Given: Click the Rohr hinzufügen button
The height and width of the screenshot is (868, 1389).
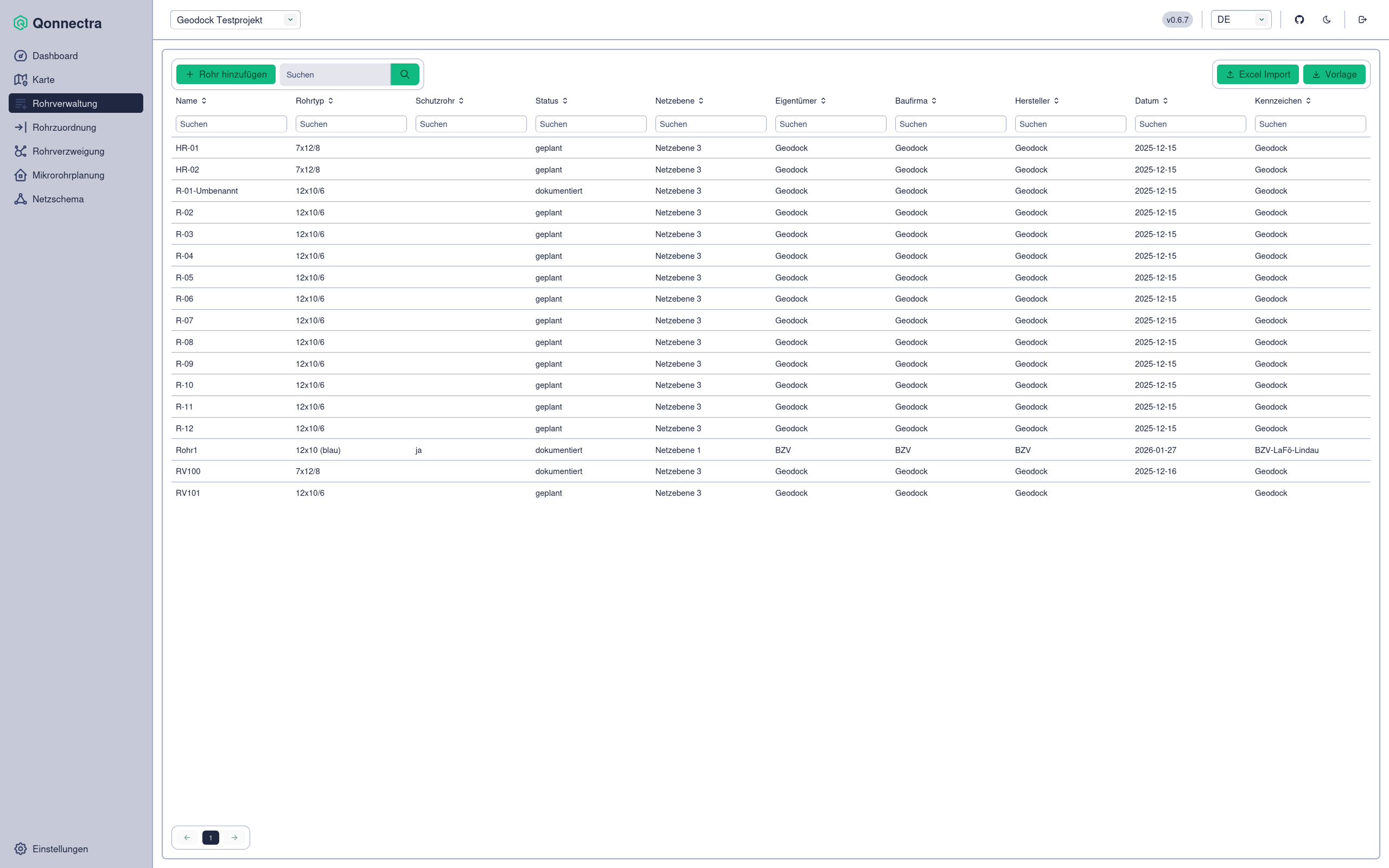Looking at the screenshot, I should (x=226, y=74).
